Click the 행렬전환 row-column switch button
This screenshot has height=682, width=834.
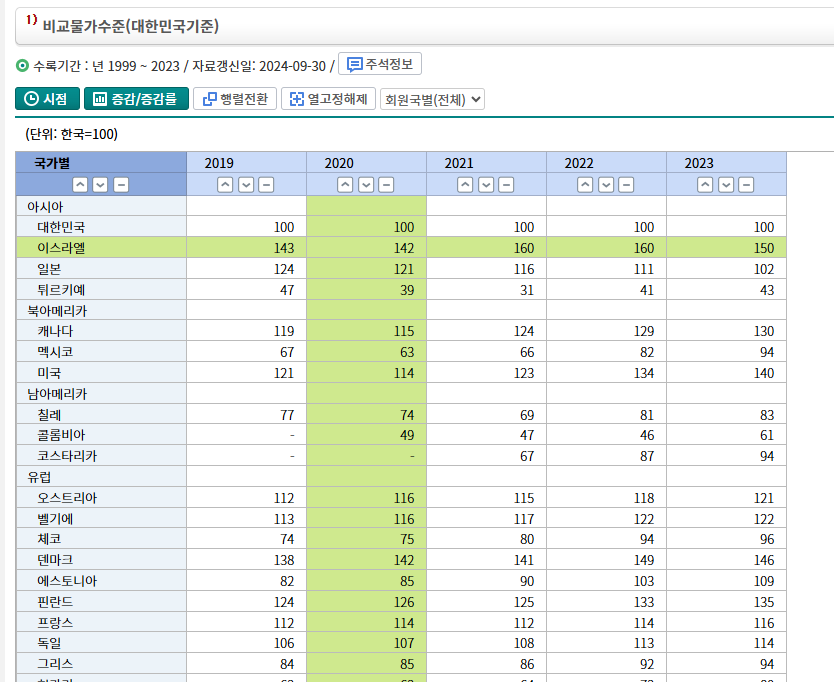(x=235, y=99)
